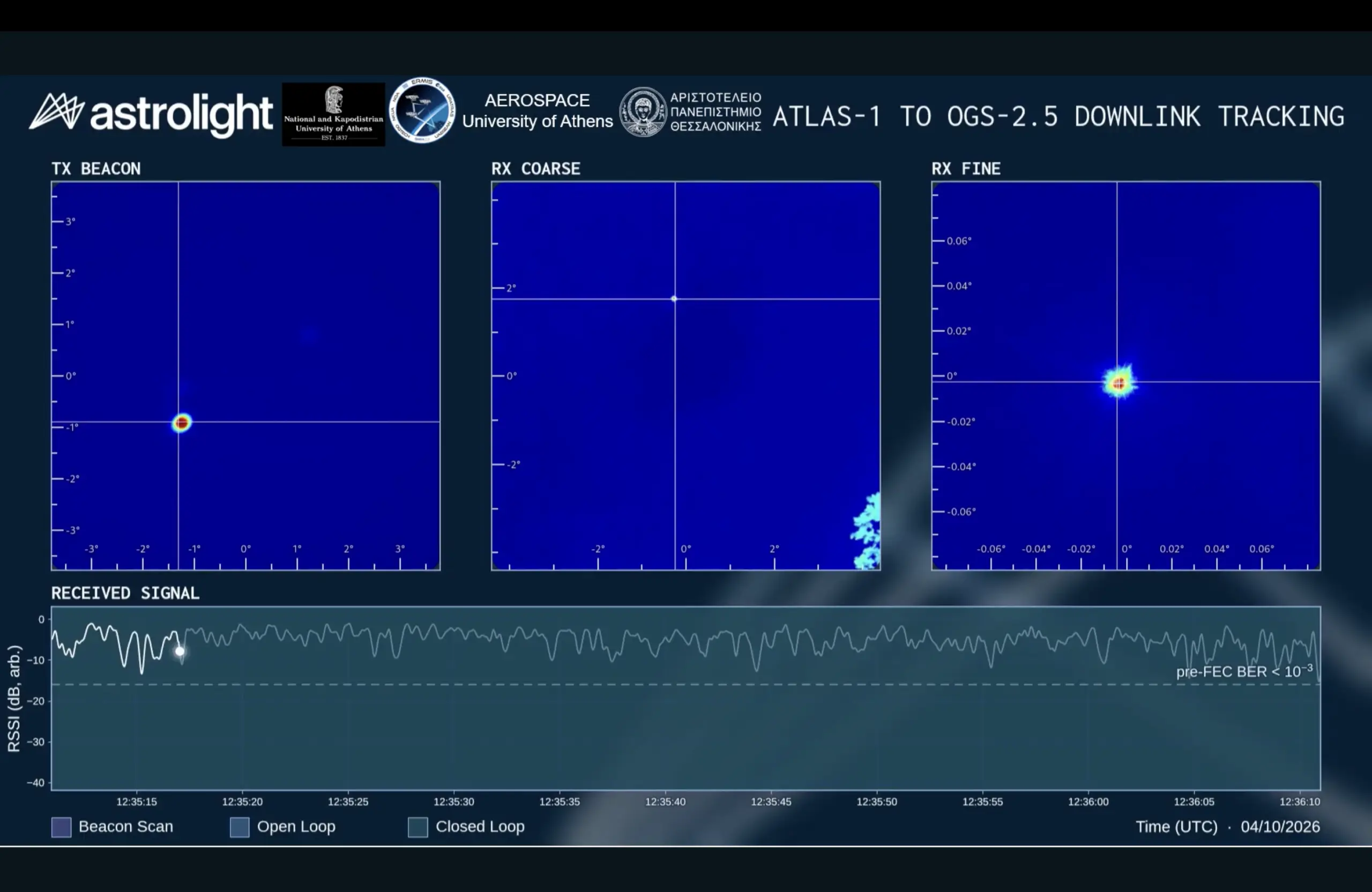
Task: Click the Aristotle University seal emblem
Action: (643, 112)
